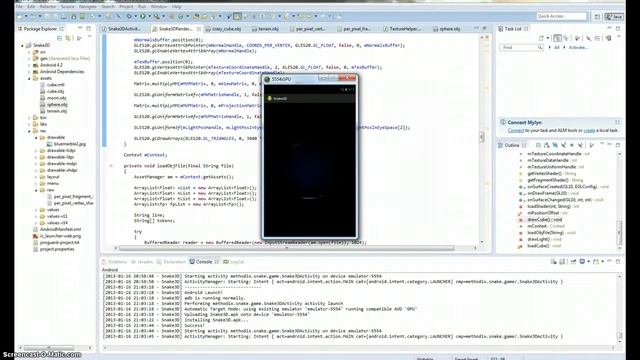
Task: Open the Java perspective button
Action: tap(614, 16)
